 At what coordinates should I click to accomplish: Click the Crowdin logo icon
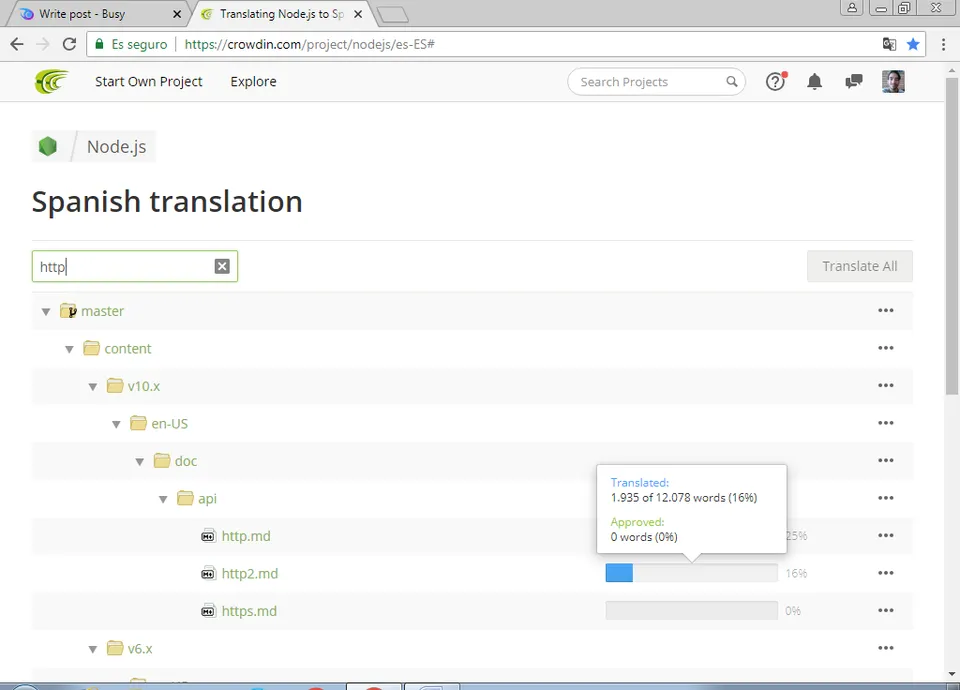tap(51, 81)
